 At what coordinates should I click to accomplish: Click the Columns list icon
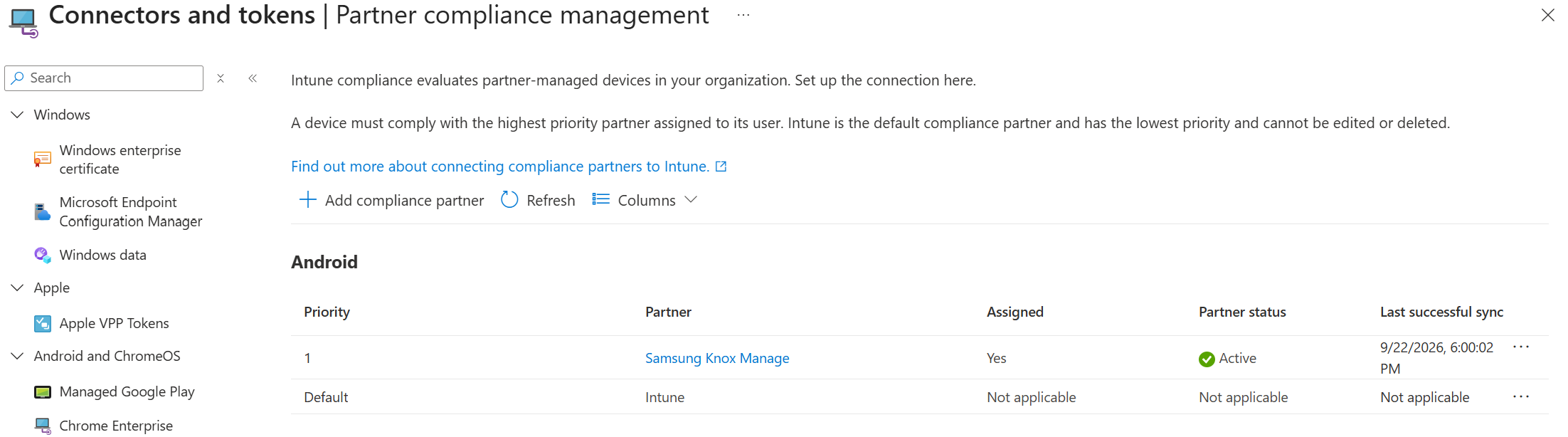(601, 200)
